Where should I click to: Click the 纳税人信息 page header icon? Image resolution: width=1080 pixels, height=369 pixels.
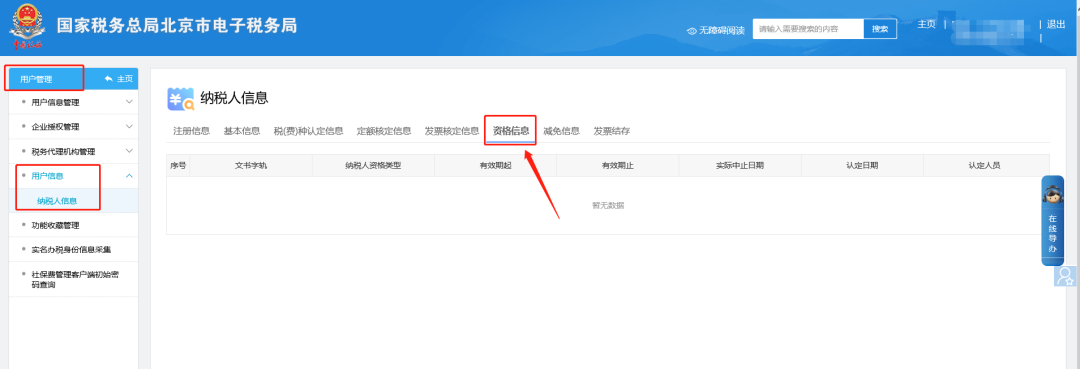click(x=180, y=98)
